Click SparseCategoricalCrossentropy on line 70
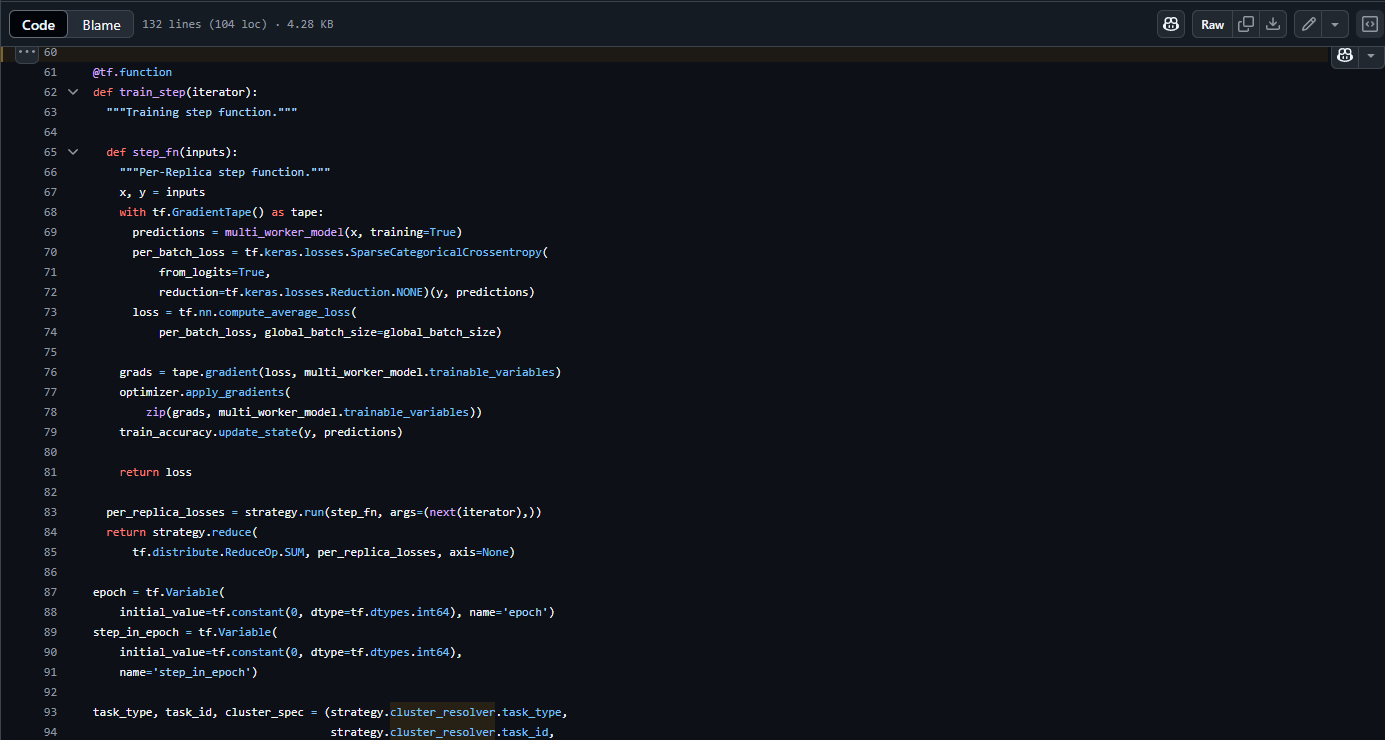 445,252
